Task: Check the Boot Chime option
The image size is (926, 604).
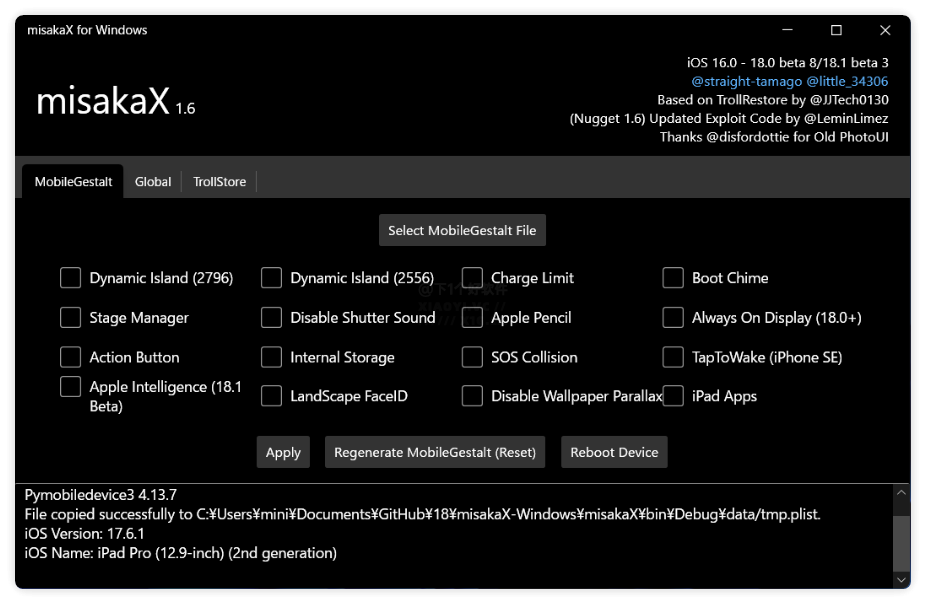Action: point(673,277)
